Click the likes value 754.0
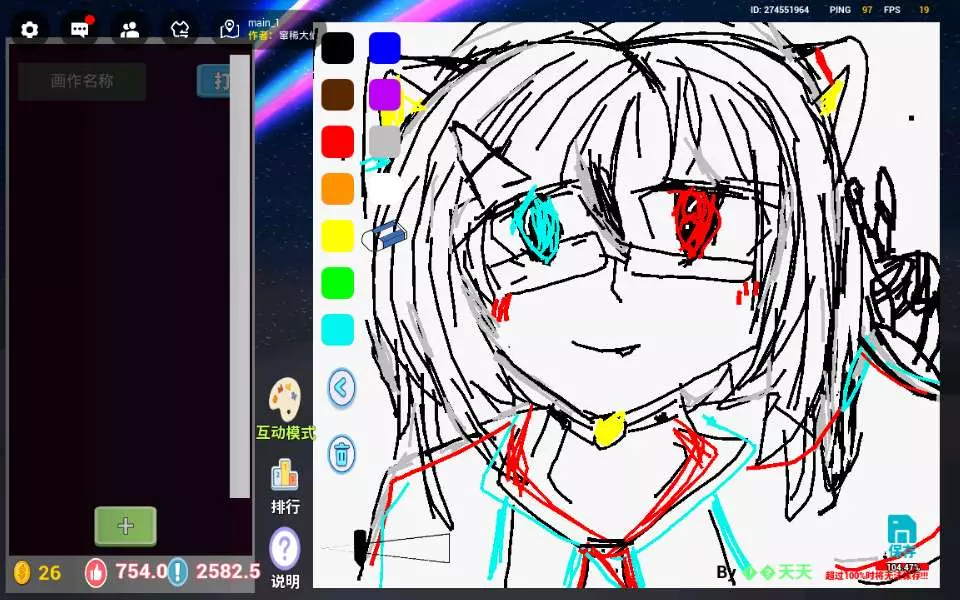The image size is (960, 600). (141, 571)
